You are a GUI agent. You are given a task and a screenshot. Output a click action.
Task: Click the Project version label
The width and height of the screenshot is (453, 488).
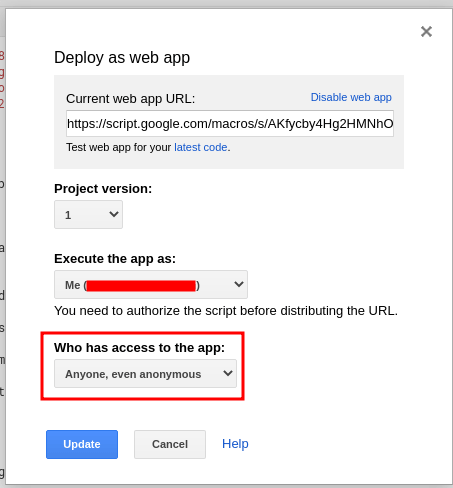click(x=103, y=189)
